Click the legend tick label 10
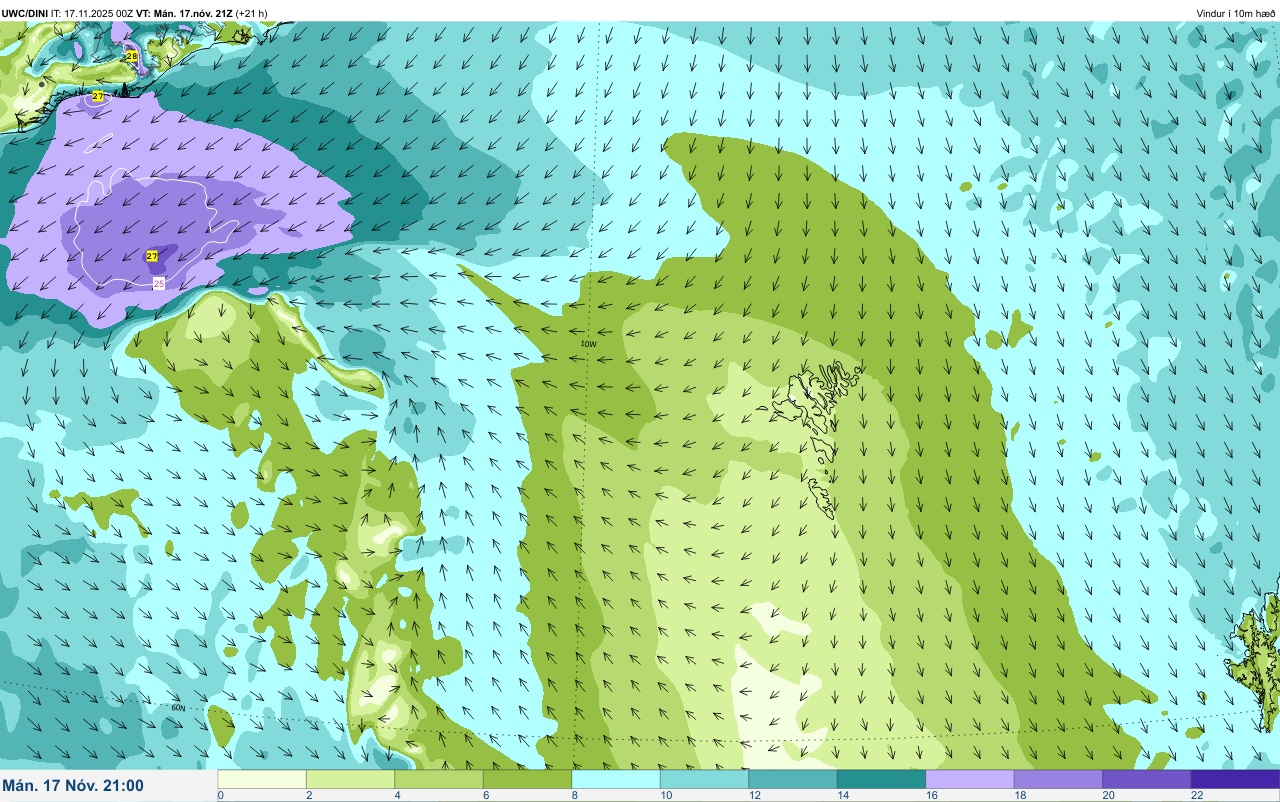The image size is (1280, 802). (665, 795)
